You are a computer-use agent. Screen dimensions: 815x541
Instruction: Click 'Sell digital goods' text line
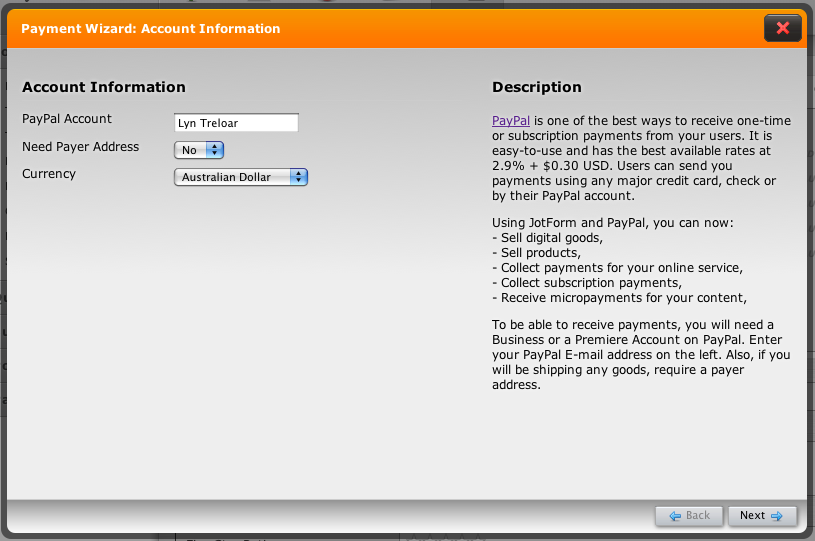click(x=547, y=238)
